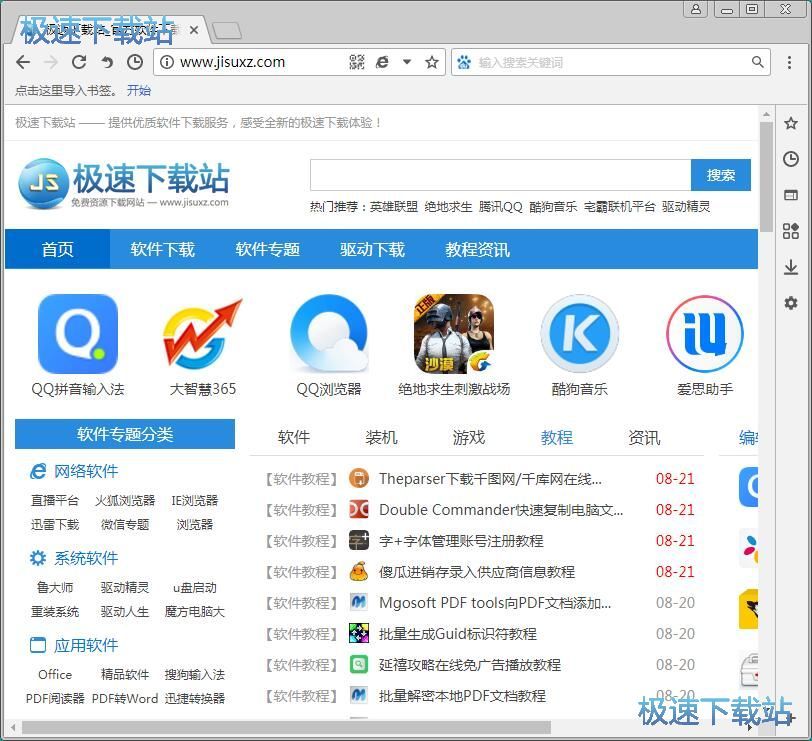Switch to the 驱动下载 navigation tab

click(372, 250)
